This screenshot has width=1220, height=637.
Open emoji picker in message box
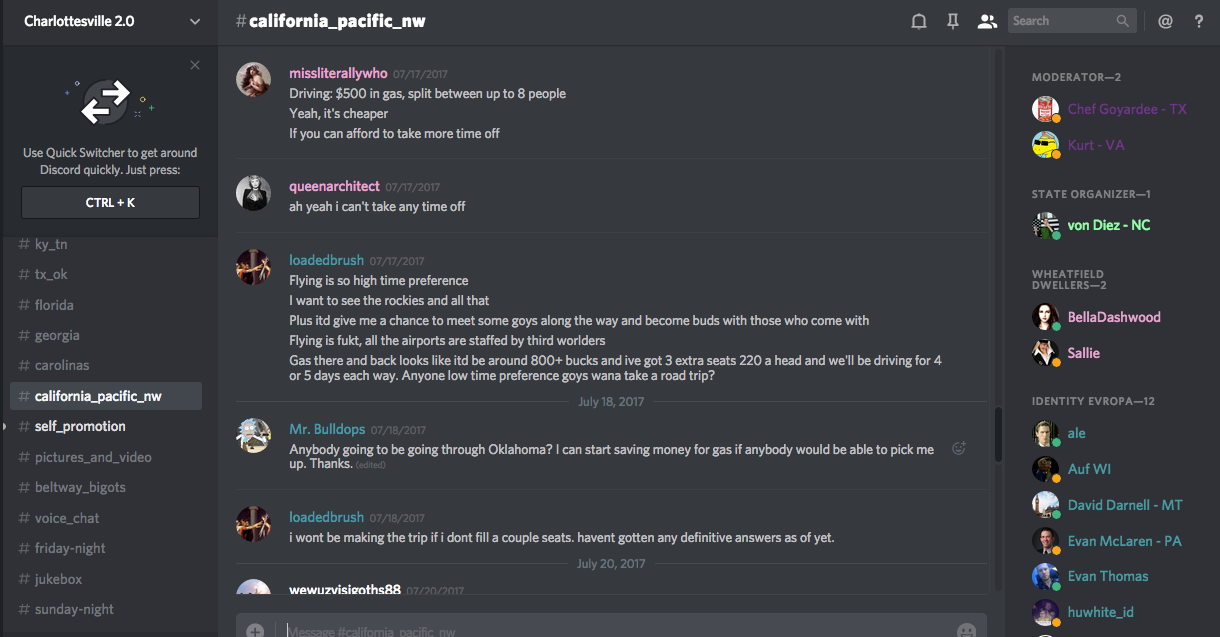[966, 630]
